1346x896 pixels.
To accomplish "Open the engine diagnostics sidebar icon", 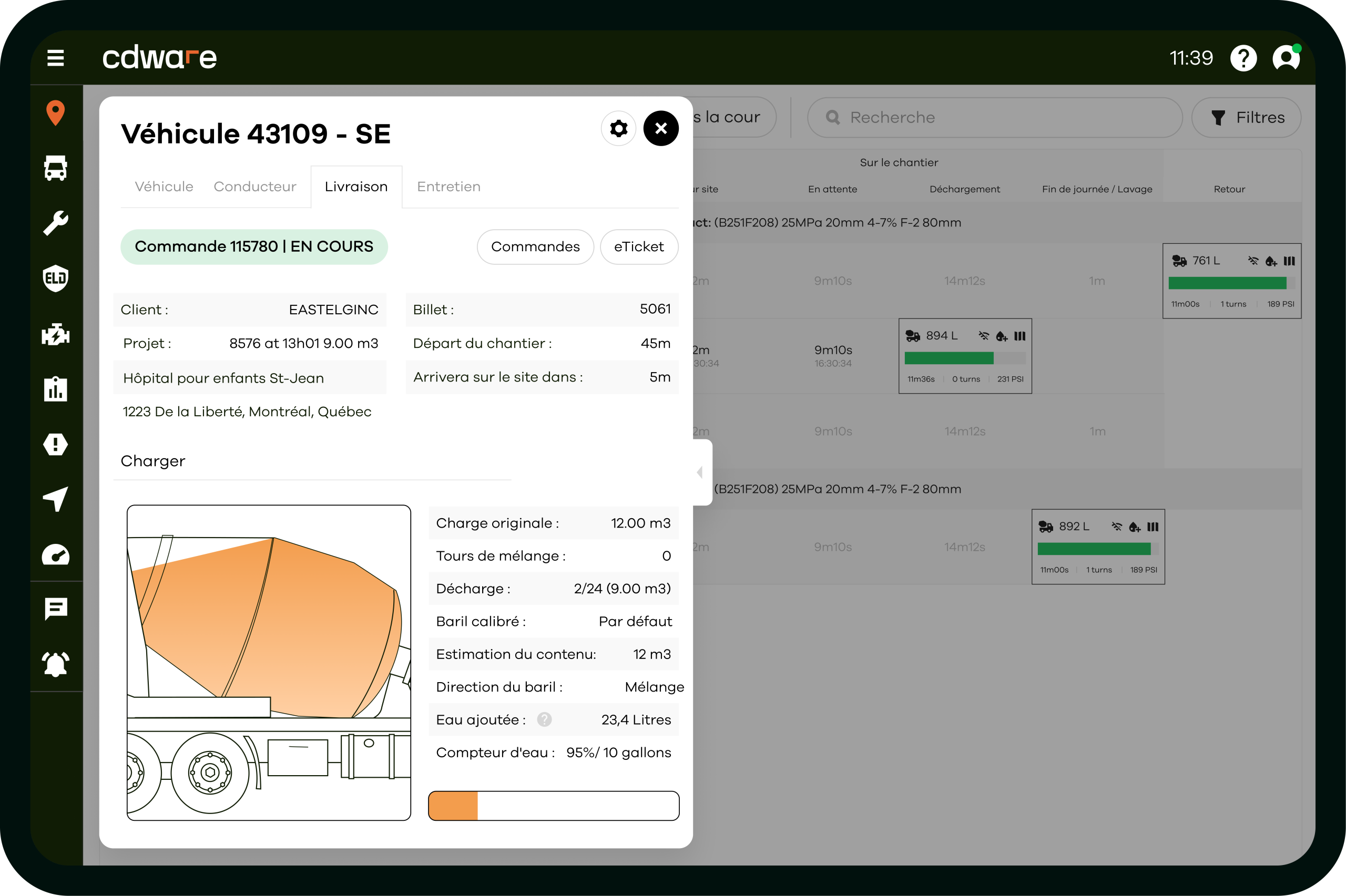I will (55, 334).
